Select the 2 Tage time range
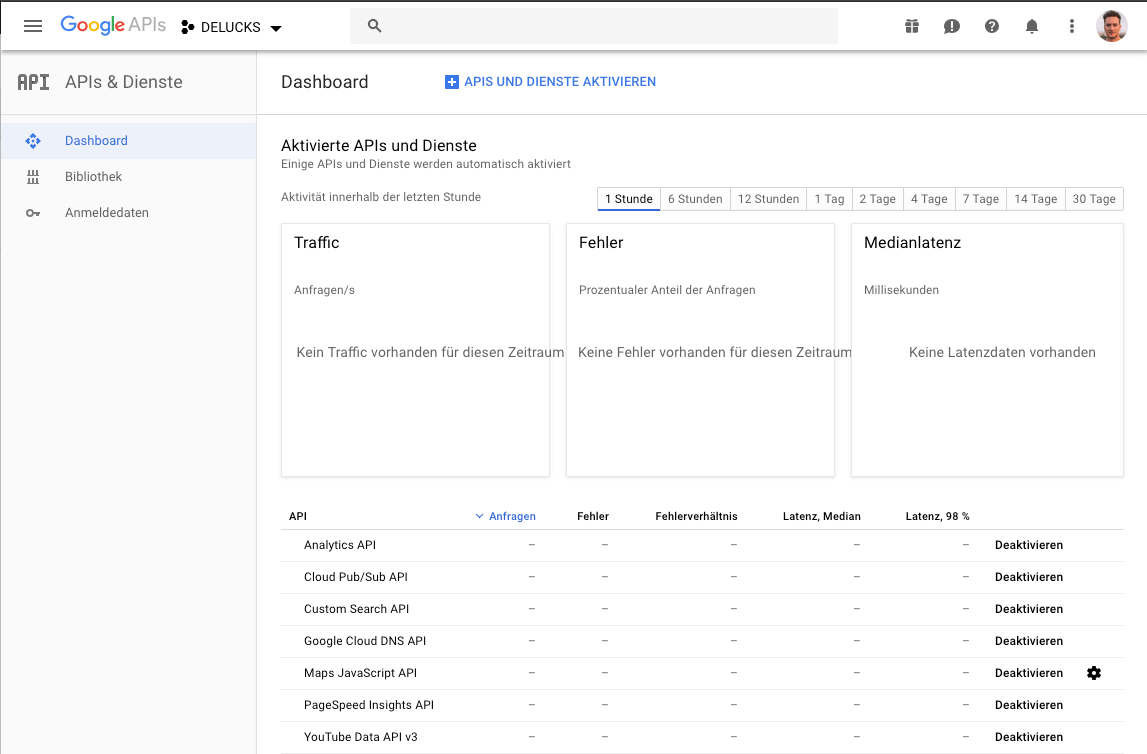The image size is (1147, 754). pyautogui.click(x=877, y=199)
